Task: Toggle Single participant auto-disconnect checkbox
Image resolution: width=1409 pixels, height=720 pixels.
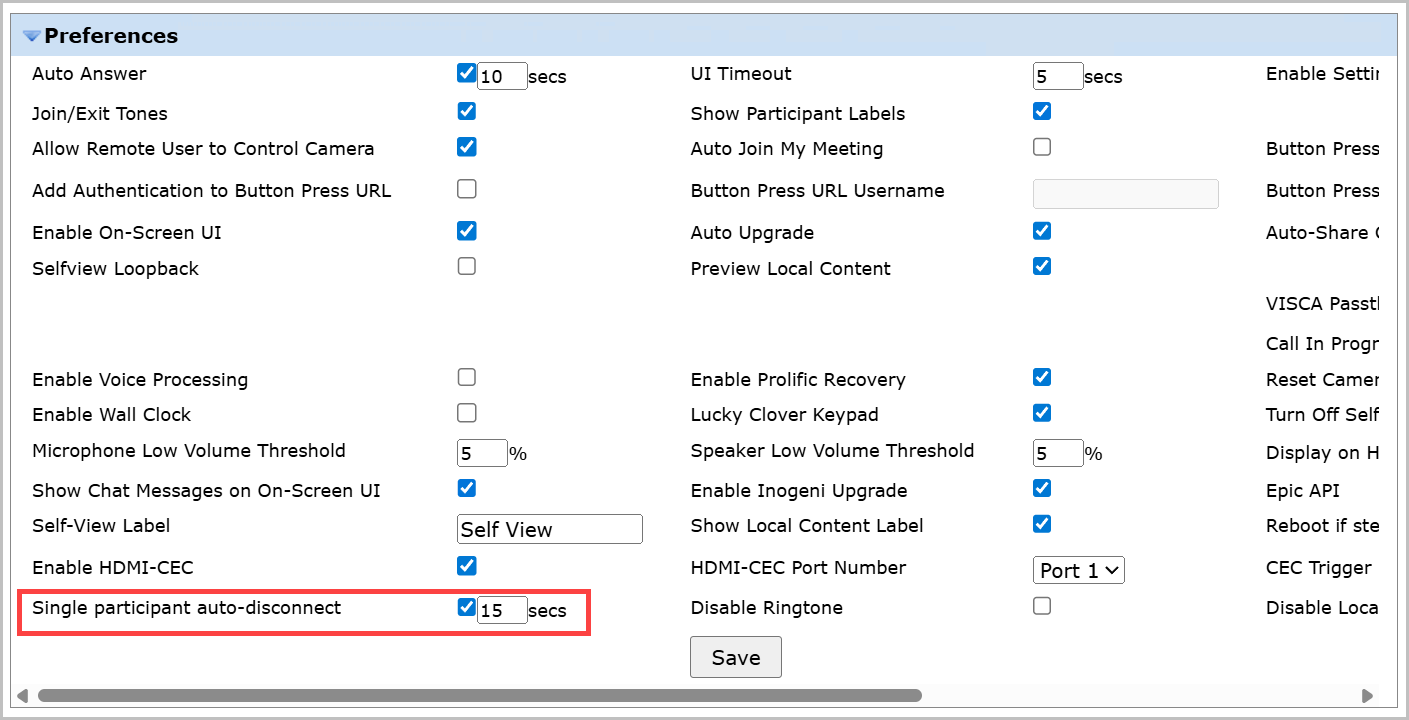Action: [466, 607]
